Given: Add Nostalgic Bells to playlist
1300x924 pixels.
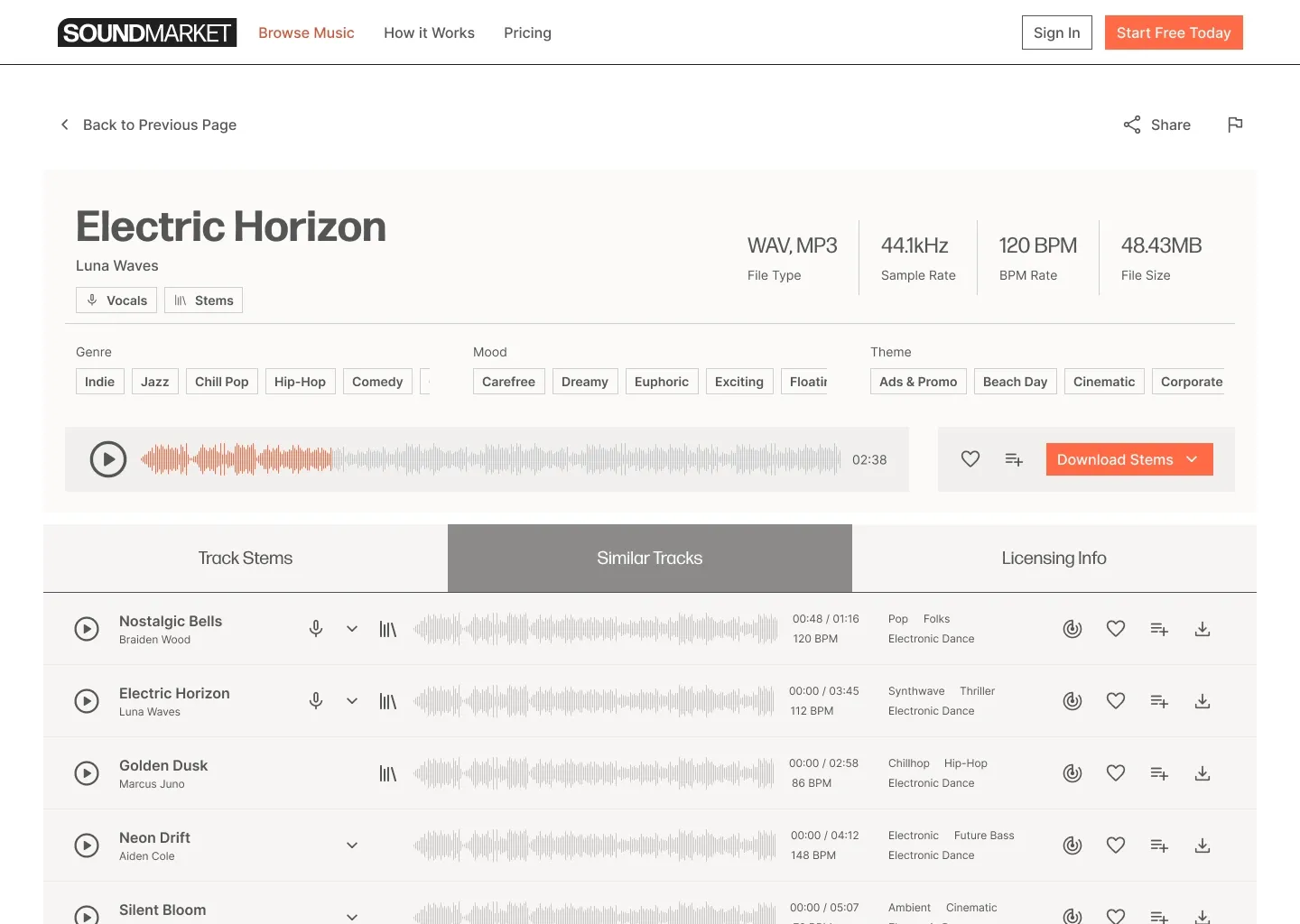Looking at the screenshot, I should pyautogui.click(x=1159, y=629).
